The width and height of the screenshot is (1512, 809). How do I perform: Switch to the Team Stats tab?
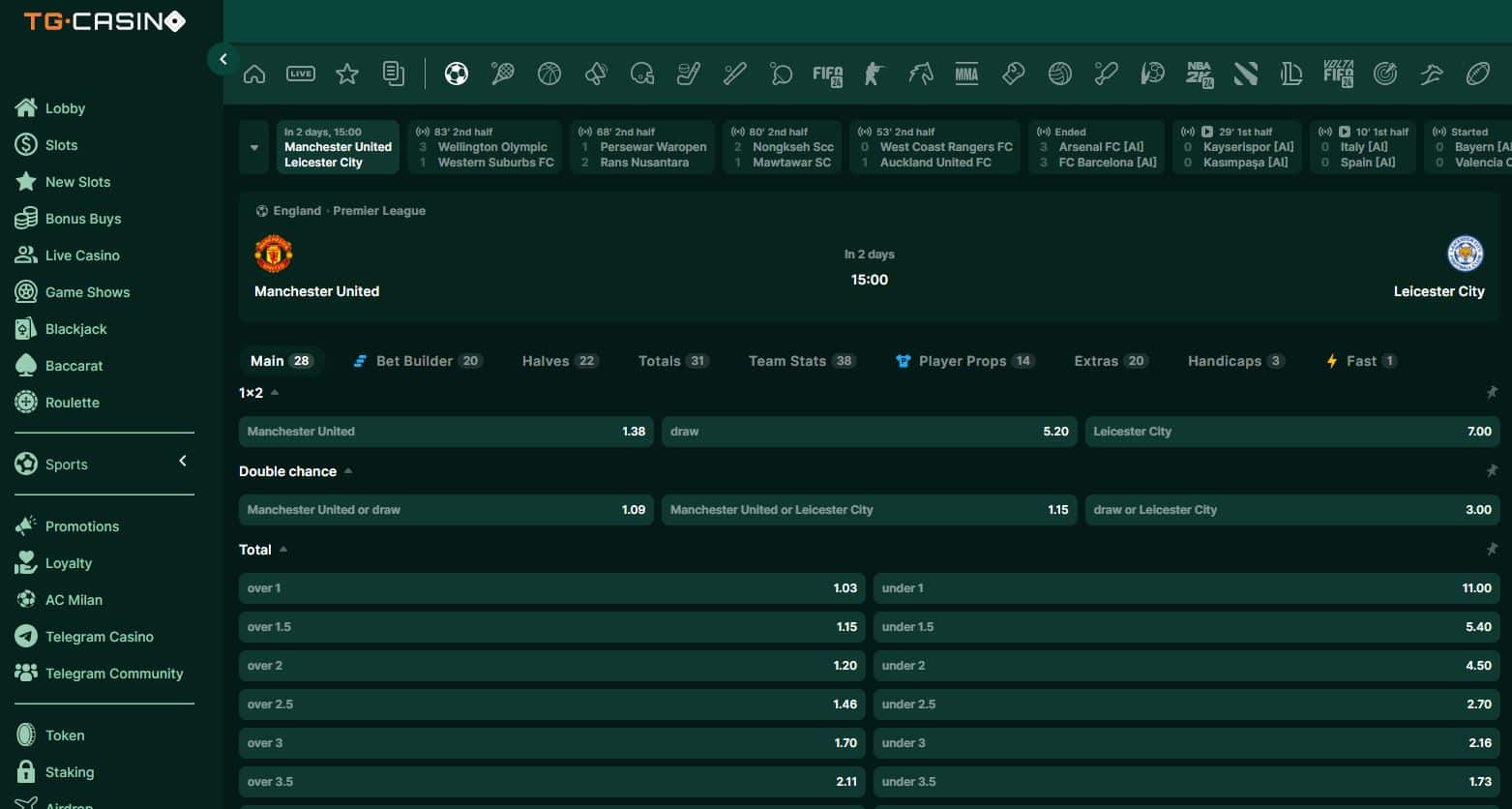pos(802,361)
